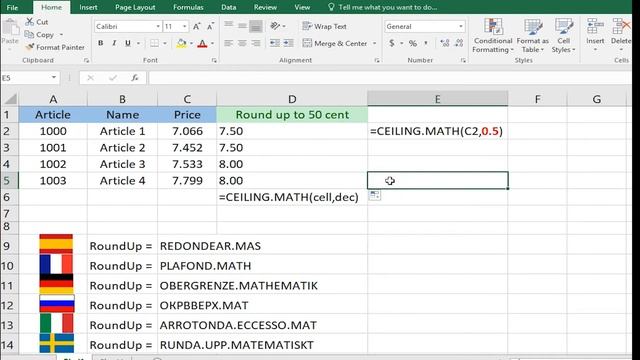
Task: Apply Percent Style format
Action: pos(413,43)
